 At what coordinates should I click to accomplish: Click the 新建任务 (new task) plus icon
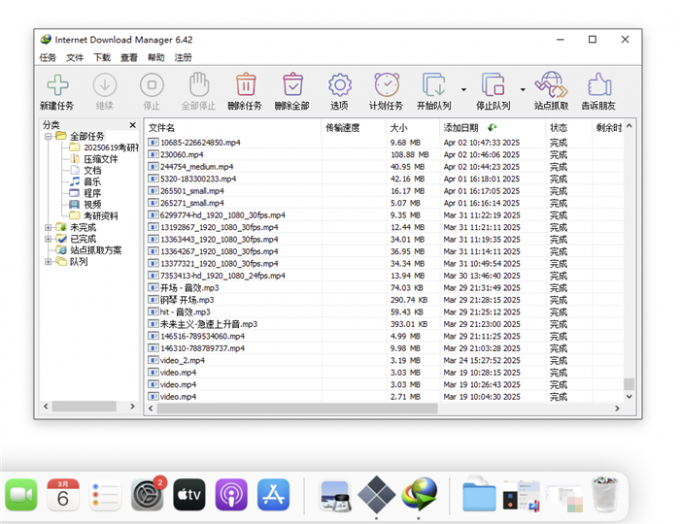click(x=57, y=85)
